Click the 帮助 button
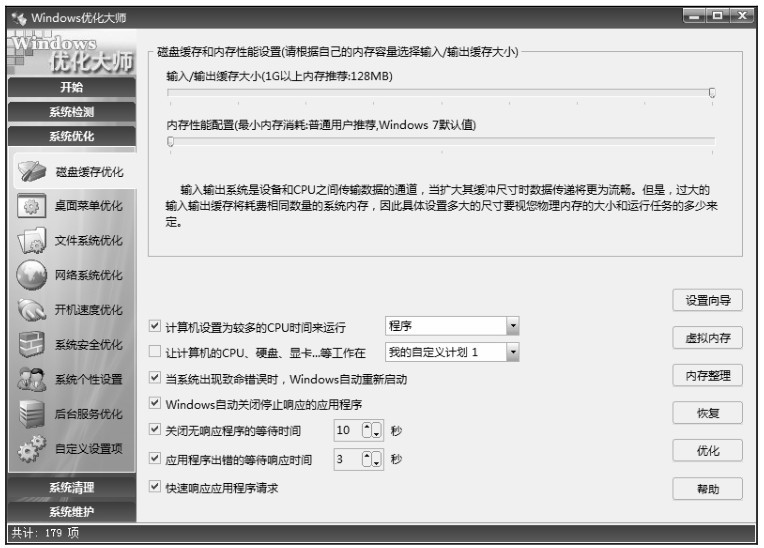Image resolution: width=764 pixels, height=548 pixels. [x=707, y=489]
